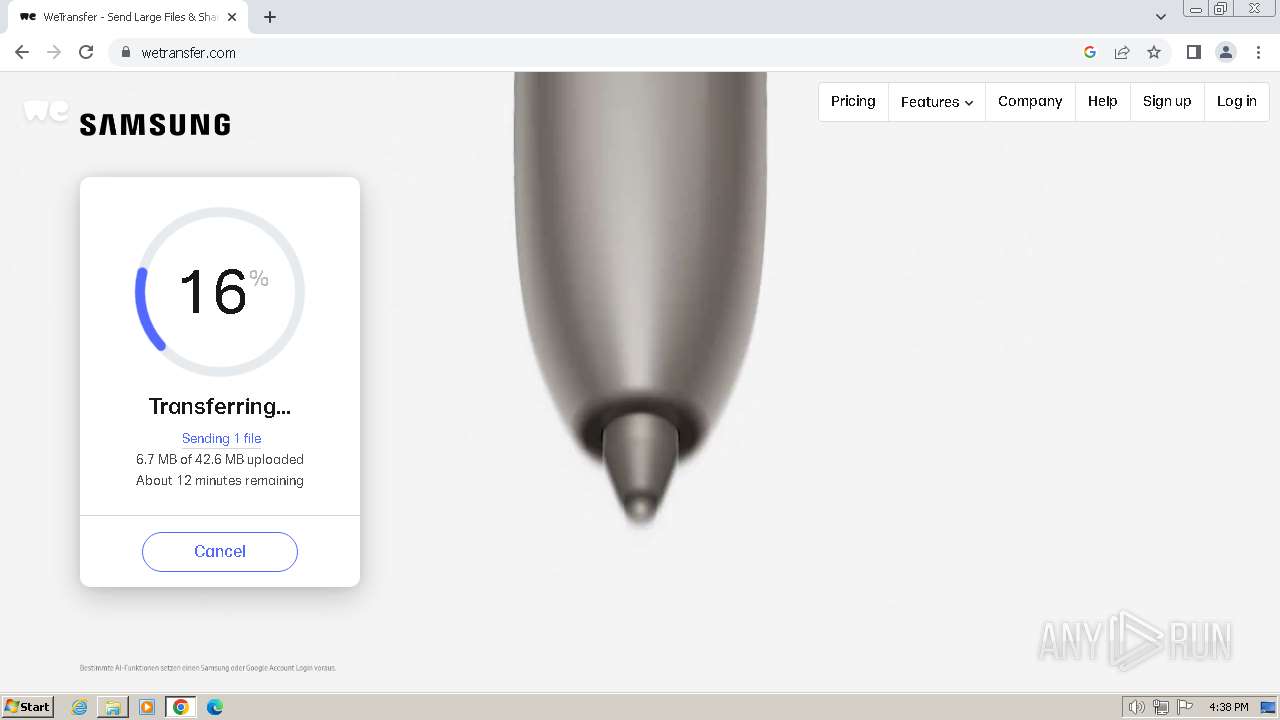This screenshot has width=1280, height=720.
Task: Minimize the Chrome window
Action: (1196, 9)
